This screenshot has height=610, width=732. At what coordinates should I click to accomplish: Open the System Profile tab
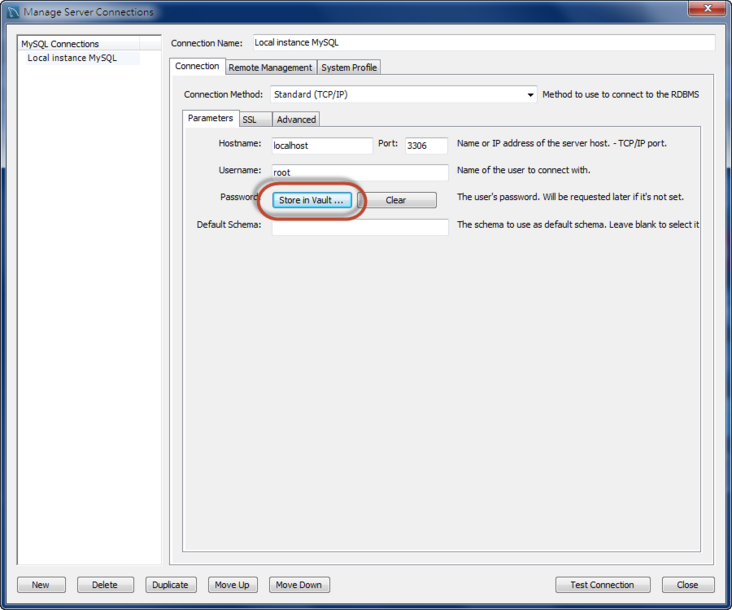(349, 68)
